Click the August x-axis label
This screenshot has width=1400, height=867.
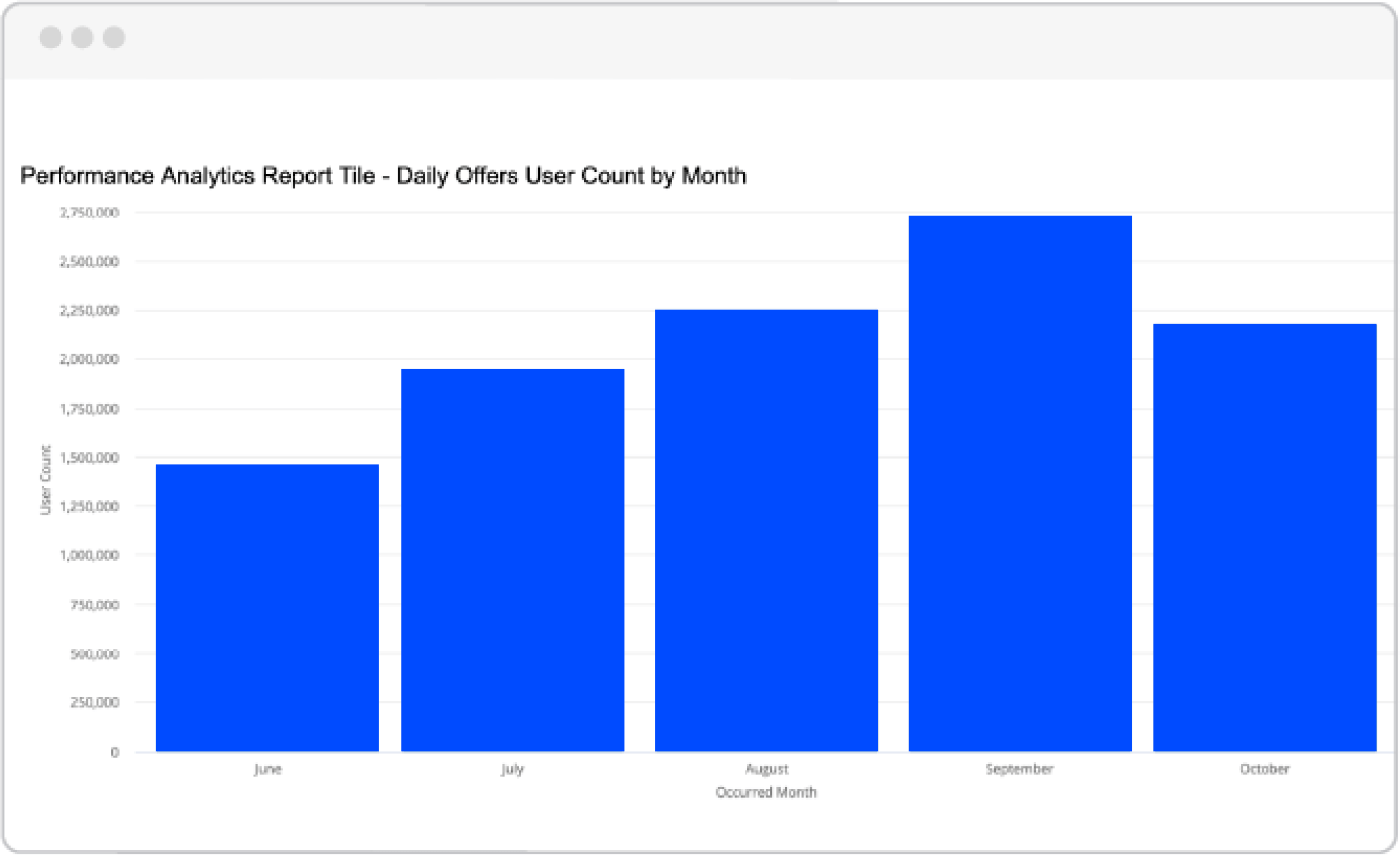[x=767, y=769]
